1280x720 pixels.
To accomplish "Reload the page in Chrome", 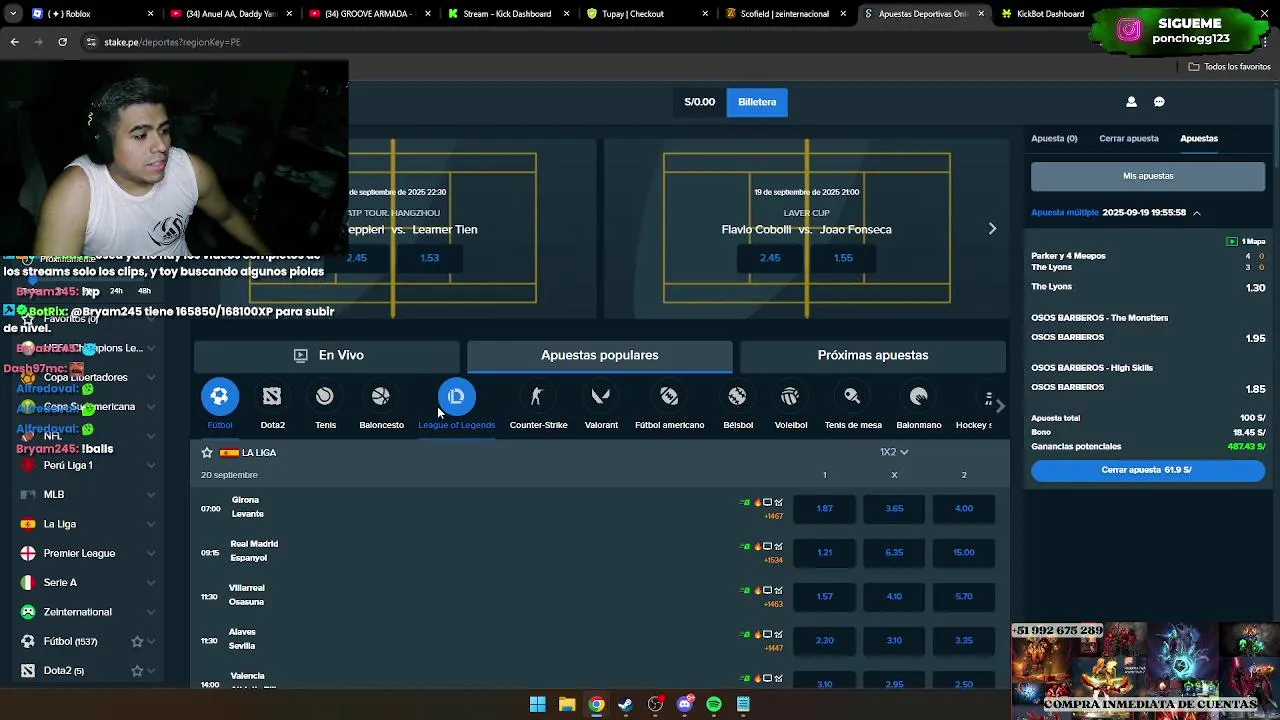I will click(62, 42).
